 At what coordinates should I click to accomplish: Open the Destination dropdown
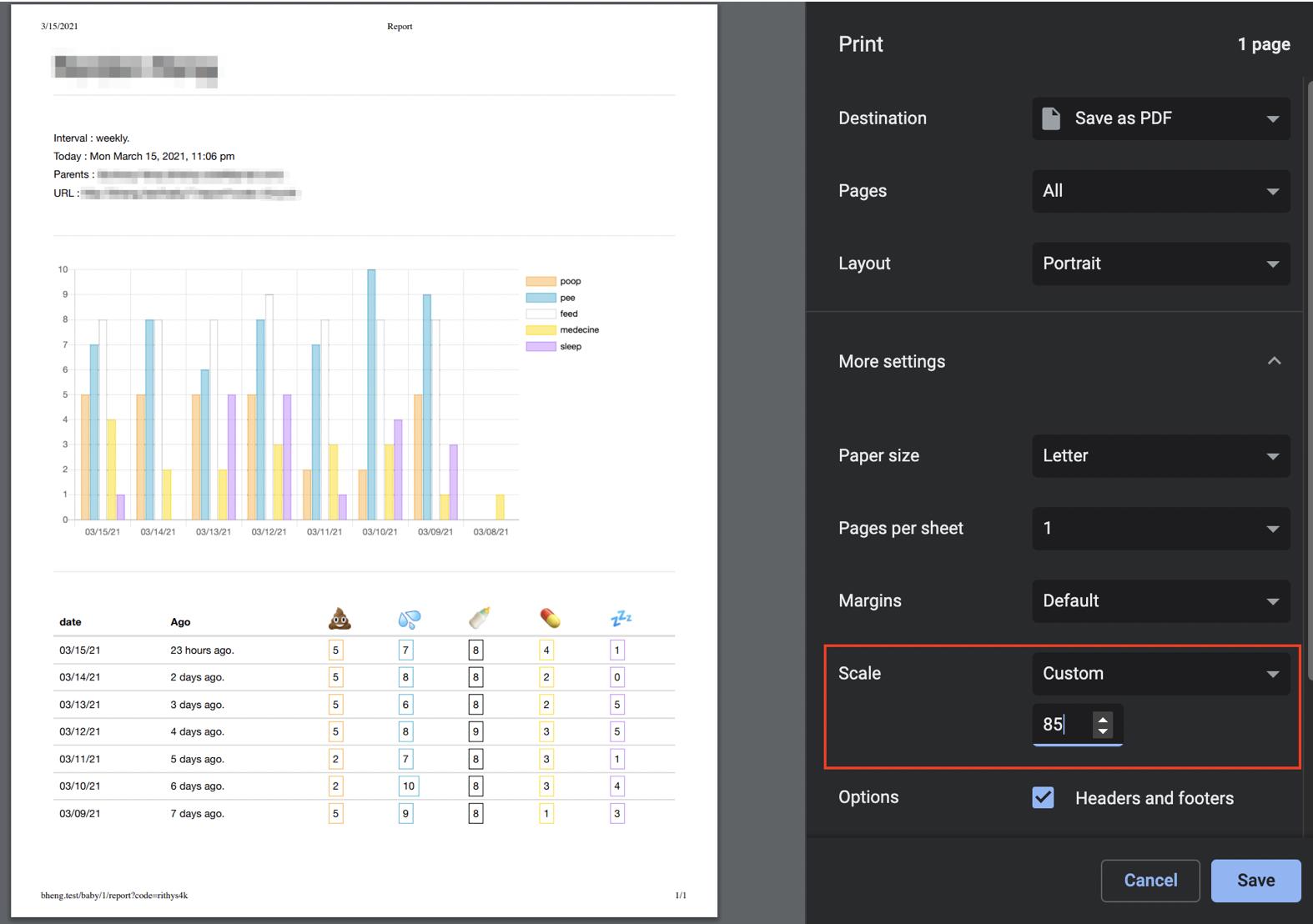1160,118
